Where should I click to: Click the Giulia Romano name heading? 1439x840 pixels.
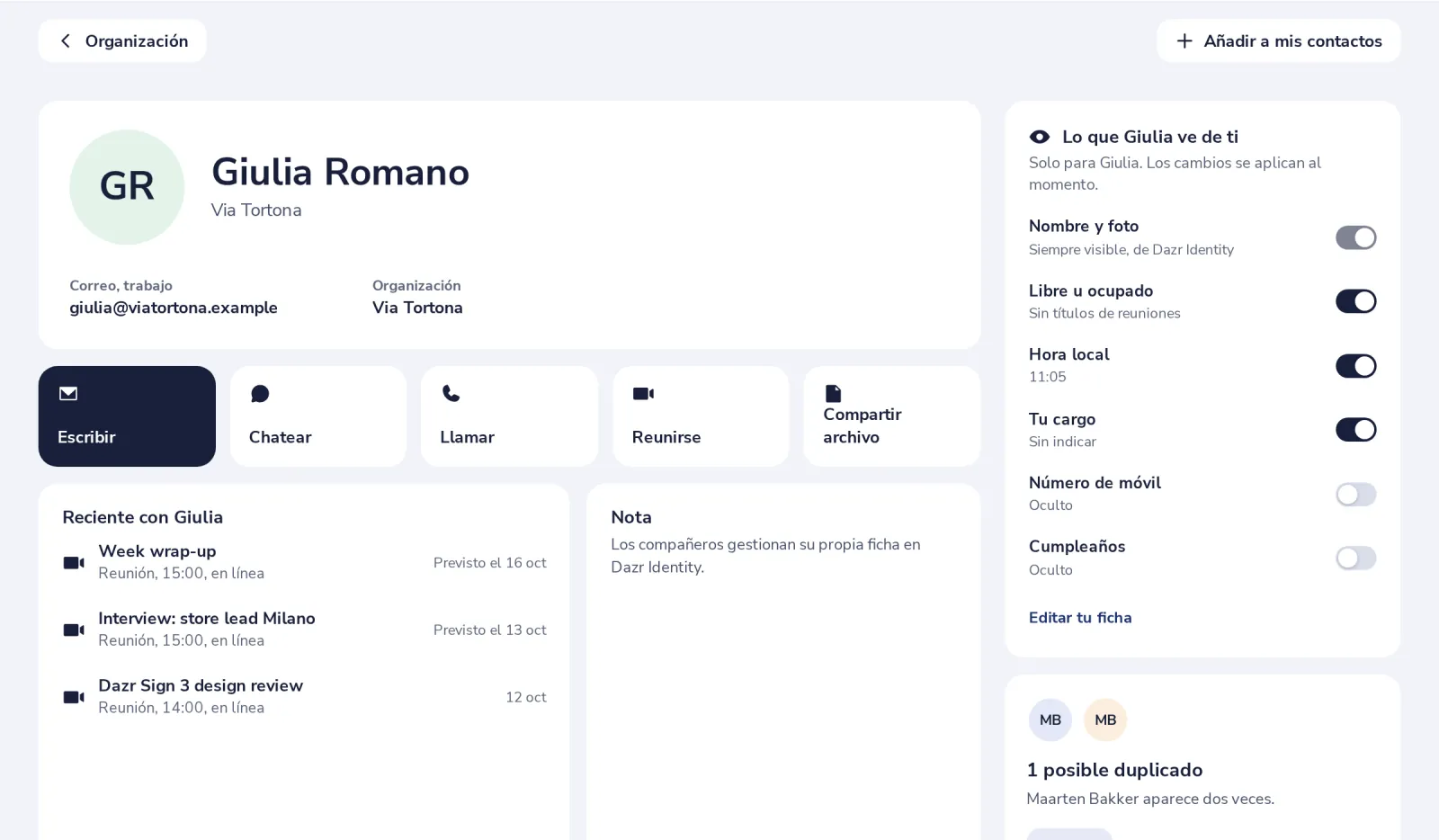340,172
